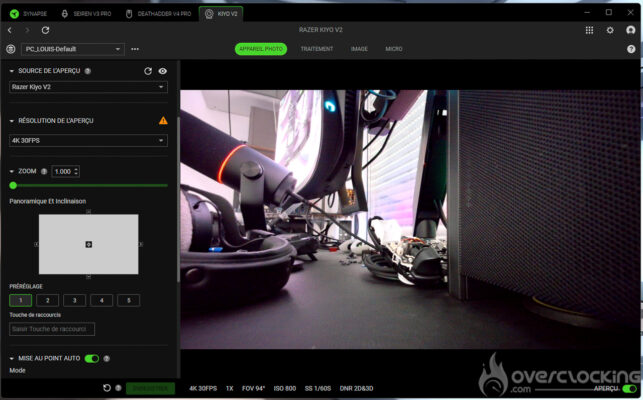Image resolution: width=643 pixels, height=400 pixels.
Task: Collapse the SOURCE DE L'APERÇU section
Action: 11,71
